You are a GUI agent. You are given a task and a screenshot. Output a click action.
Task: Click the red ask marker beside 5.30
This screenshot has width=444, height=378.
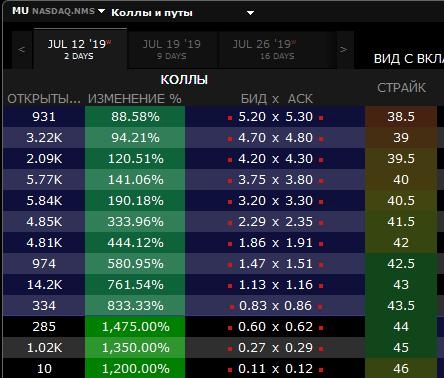[x=321, y=118]
